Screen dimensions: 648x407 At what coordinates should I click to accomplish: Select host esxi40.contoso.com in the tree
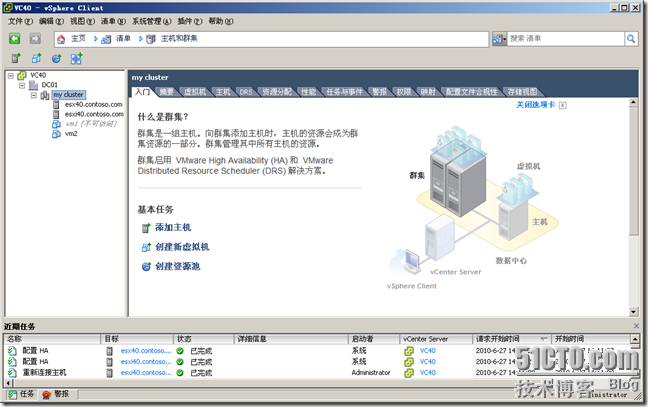(x=94, y=114)
